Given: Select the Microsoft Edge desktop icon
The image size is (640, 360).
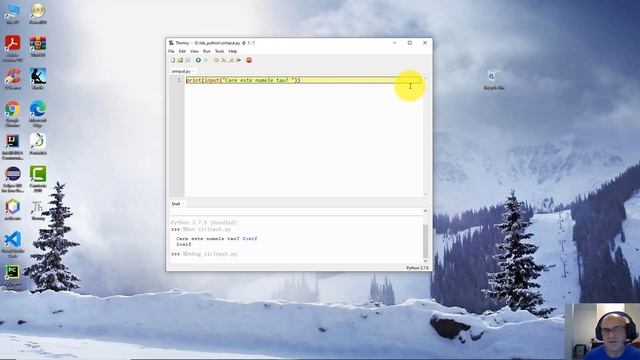Looking at the screenshot, I should pyautogui.click(x=38, y=114).
